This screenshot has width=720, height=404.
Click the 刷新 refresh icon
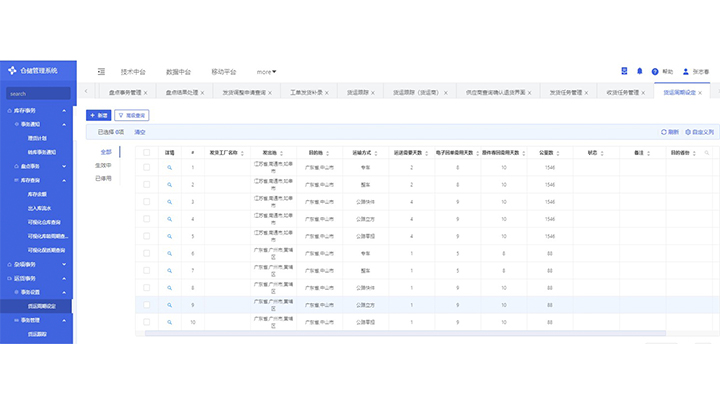(663, 131)
